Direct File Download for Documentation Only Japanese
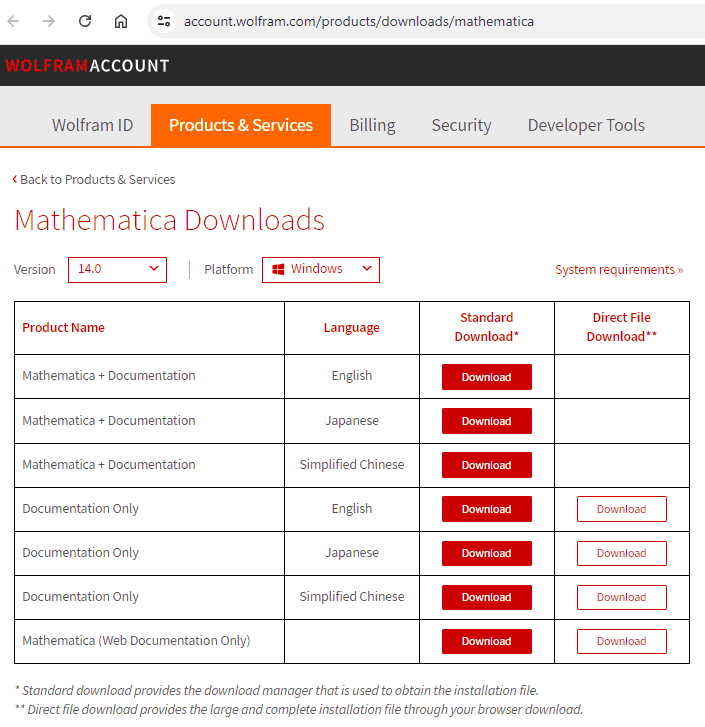Viewport: 705px width, 727px height. (622, 553)
